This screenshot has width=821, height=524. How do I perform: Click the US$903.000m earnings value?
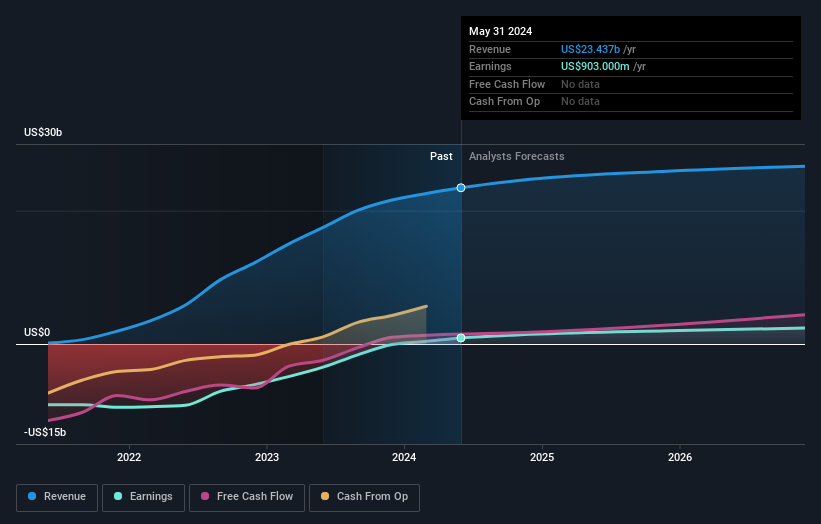pyautogui.click(x=595, y=66)
